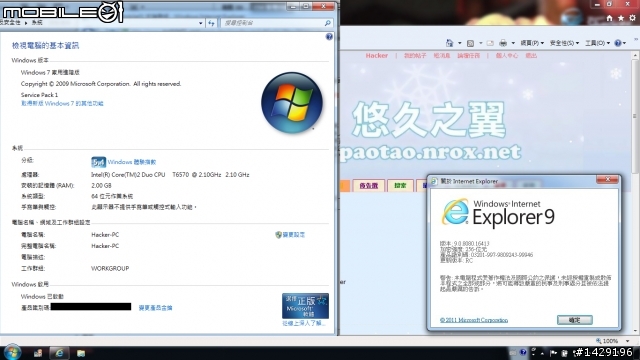Open the Windows Experience Index score badge

[98, 162]
